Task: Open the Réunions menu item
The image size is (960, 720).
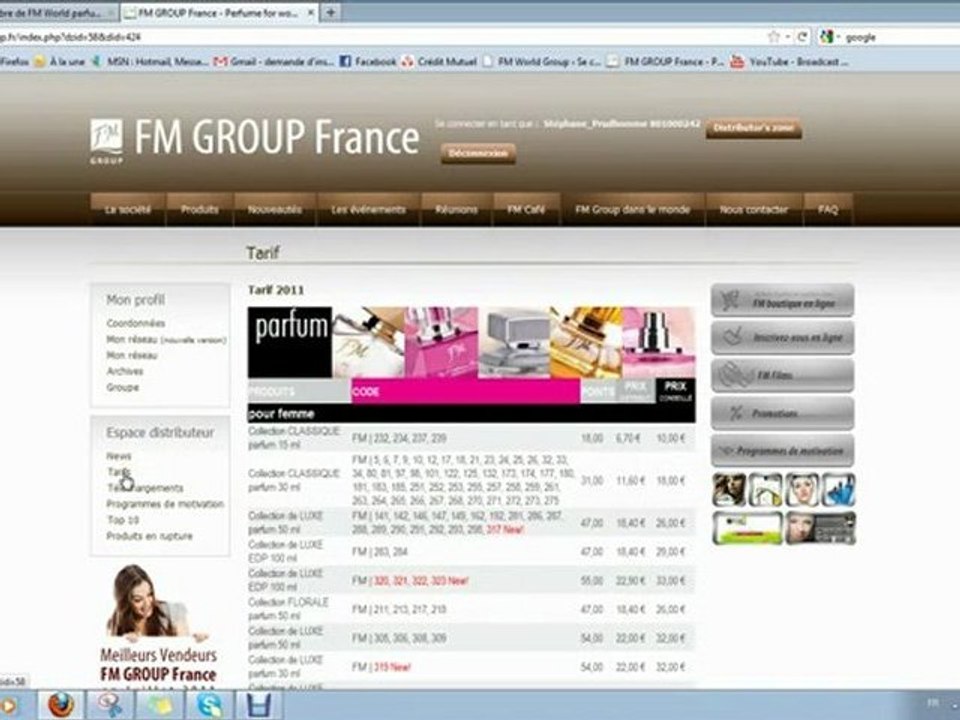Action: pyautogui.click(x=456, y=209)
